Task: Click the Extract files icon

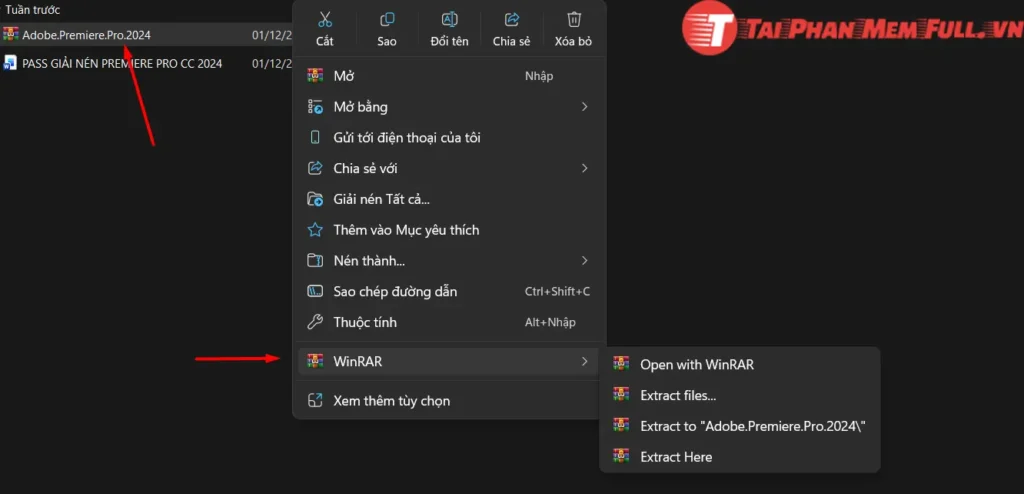Action: pyautogui.click(x=621, y=395)
